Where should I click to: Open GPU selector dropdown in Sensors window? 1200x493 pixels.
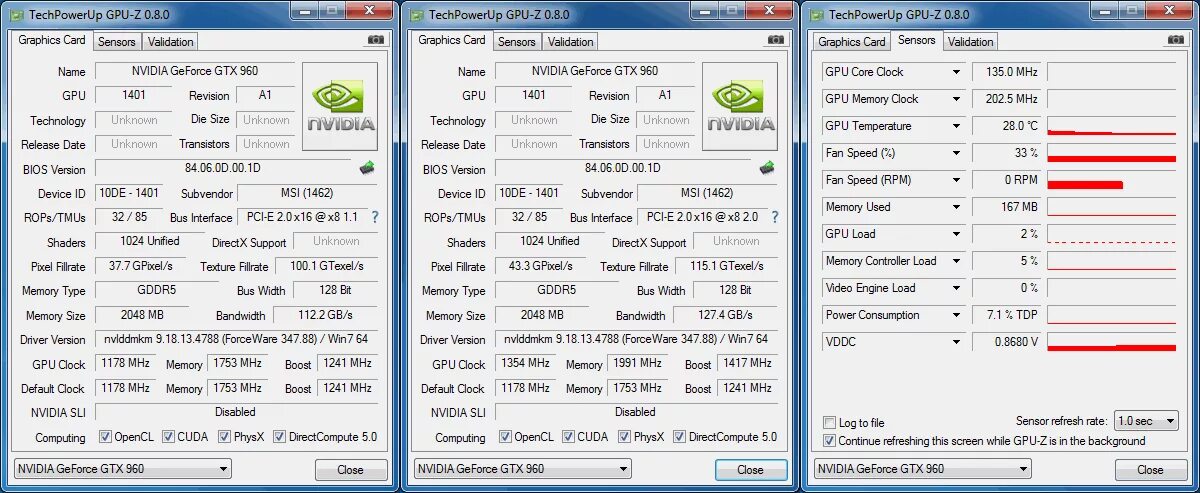(x=922, y=468)
